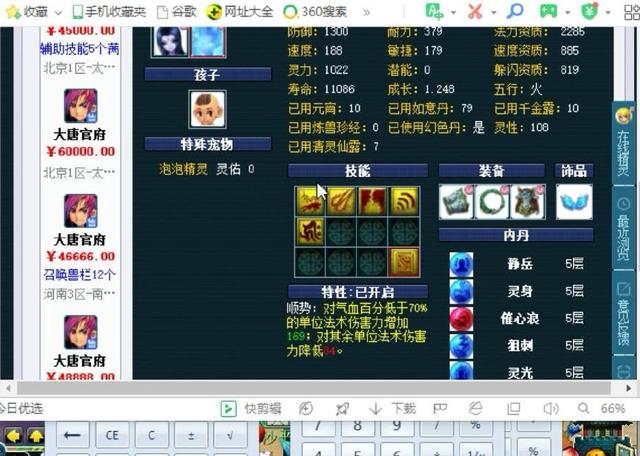The image size is (640, 456).
Task: Open 今日优选 in the status bar
Action: coord(21,408)
